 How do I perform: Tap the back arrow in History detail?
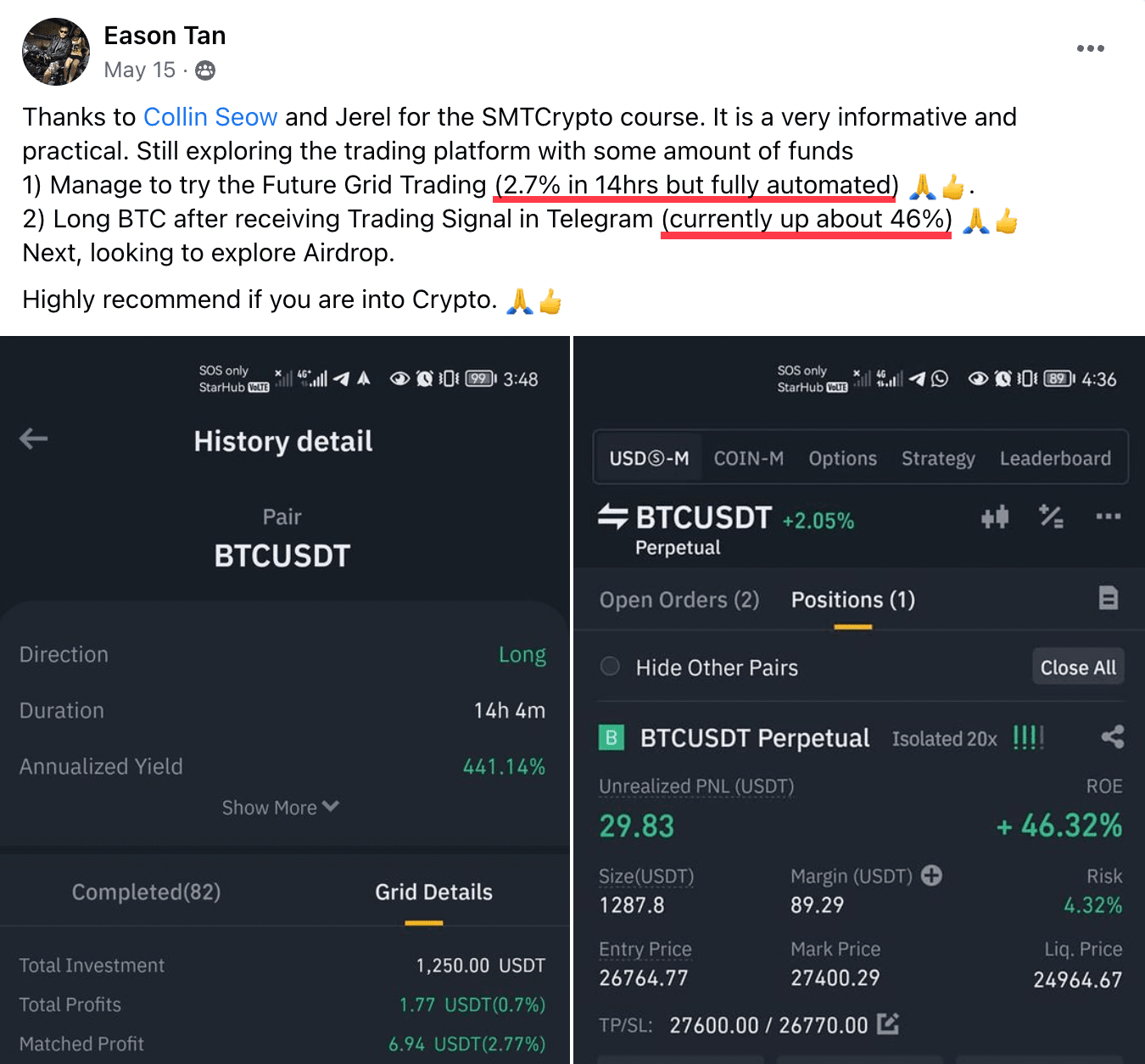click(x=34, y=439)
